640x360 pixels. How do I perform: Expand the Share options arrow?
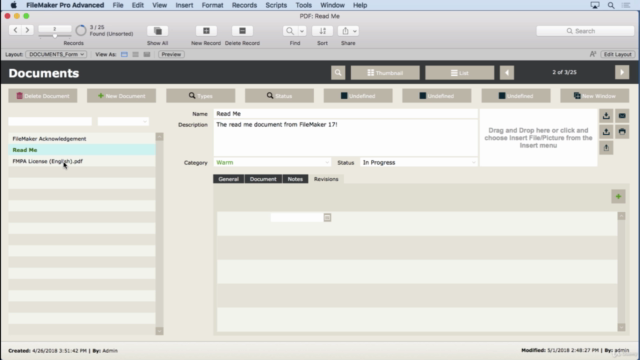tap(355, 31)
